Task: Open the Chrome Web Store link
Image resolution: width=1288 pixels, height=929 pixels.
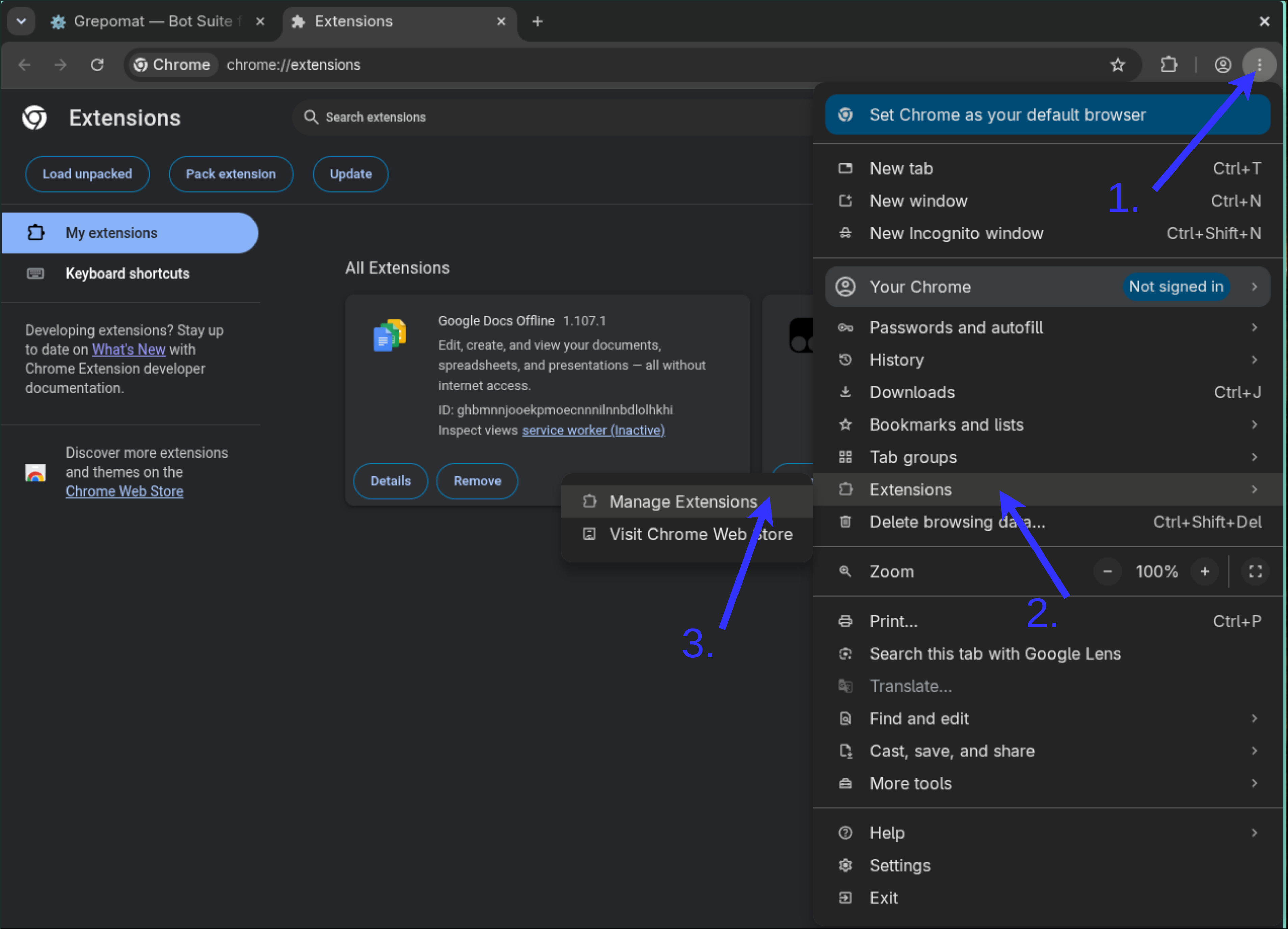Action: pyautogui.click(x=124, y=491)
